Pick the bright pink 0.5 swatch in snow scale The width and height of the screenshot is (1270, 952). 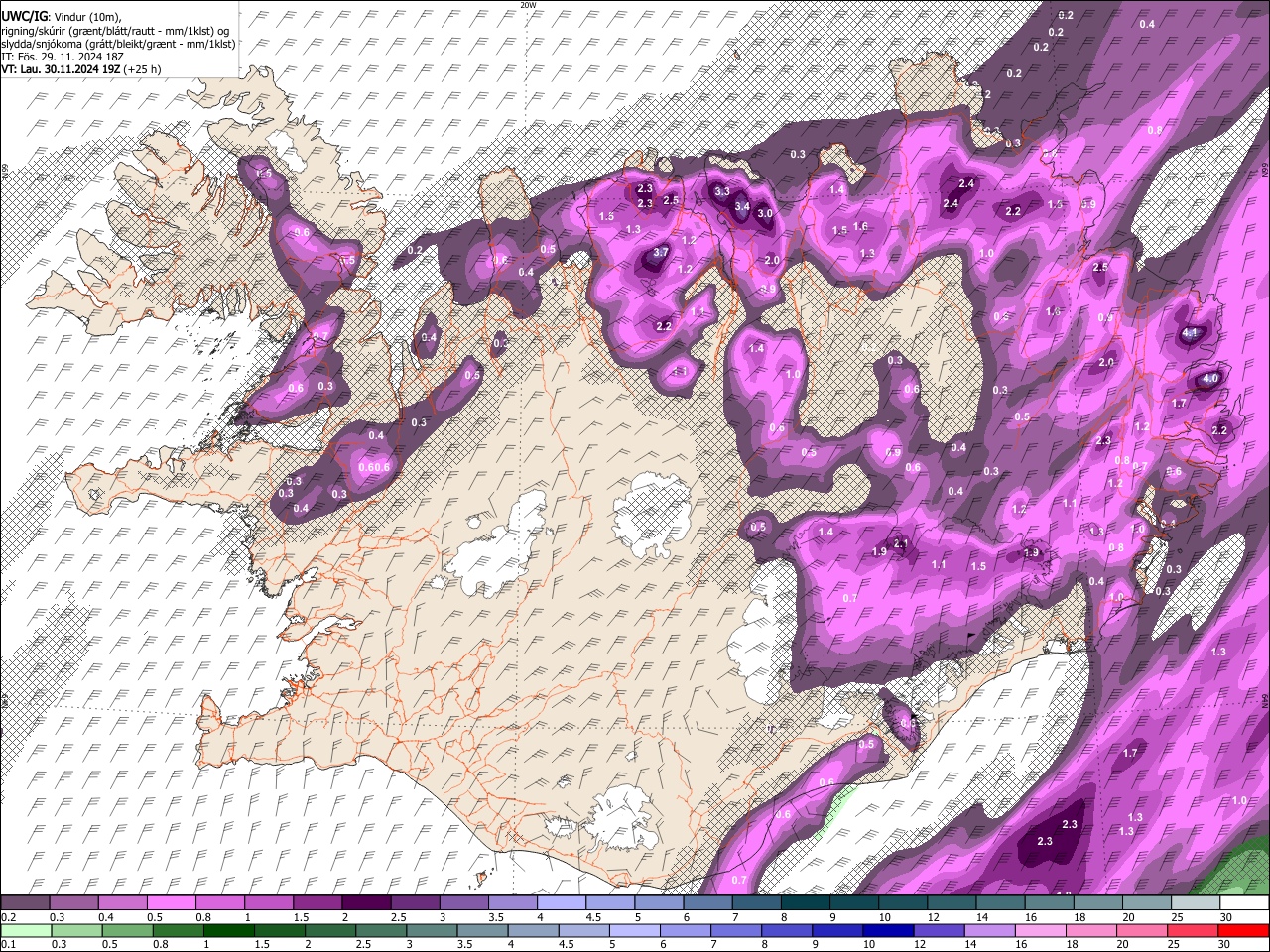click(171, 902)
